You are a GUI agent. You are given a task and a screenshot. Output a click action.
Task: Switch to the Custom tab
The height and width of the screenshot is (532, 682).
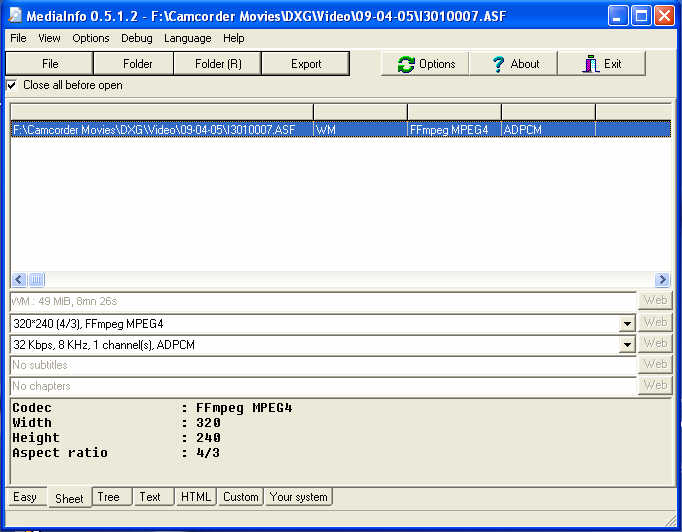click(241, 497)
